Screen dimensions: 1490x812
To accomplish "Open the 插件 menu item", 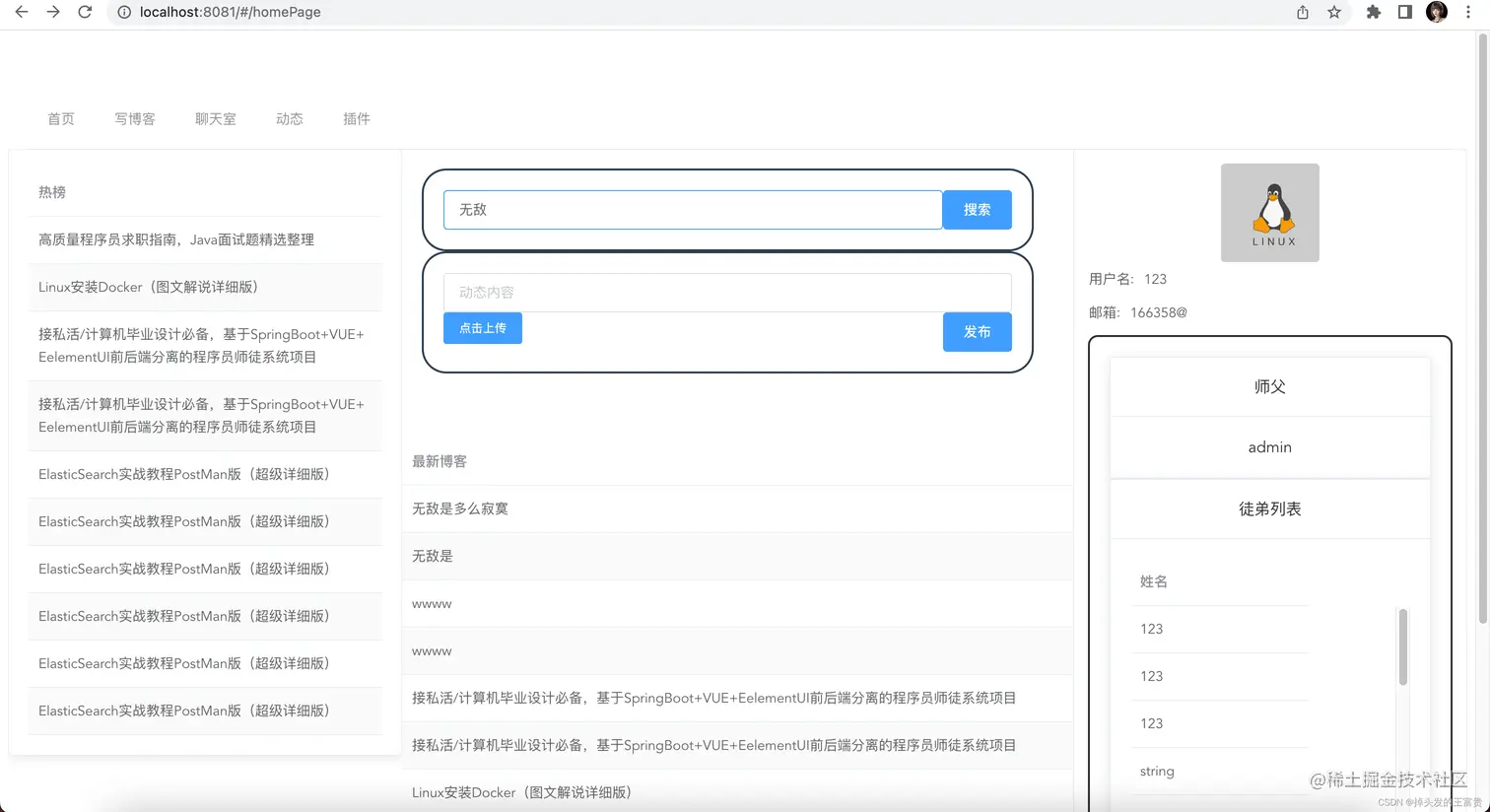I will point(357,118).
